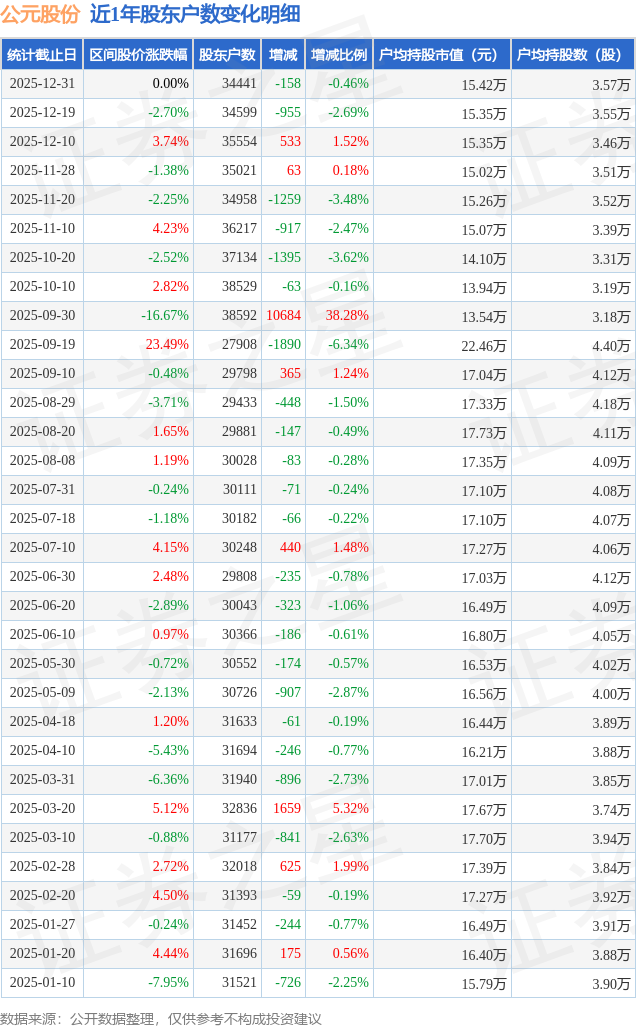Click the 增减比例 column header
The width and height of the screenshot is (636, 1028).
point(339,55)
